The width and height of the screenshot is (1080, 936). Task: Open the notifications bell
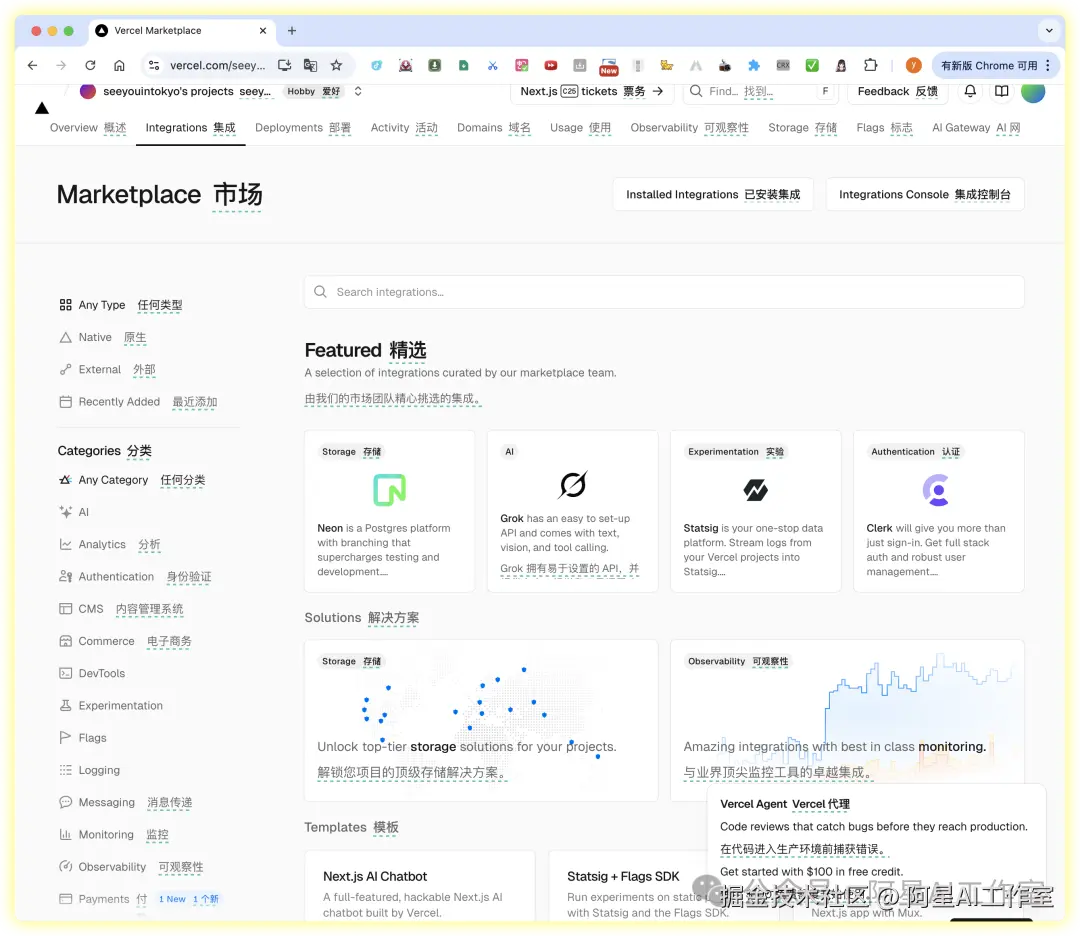(970, 91)
